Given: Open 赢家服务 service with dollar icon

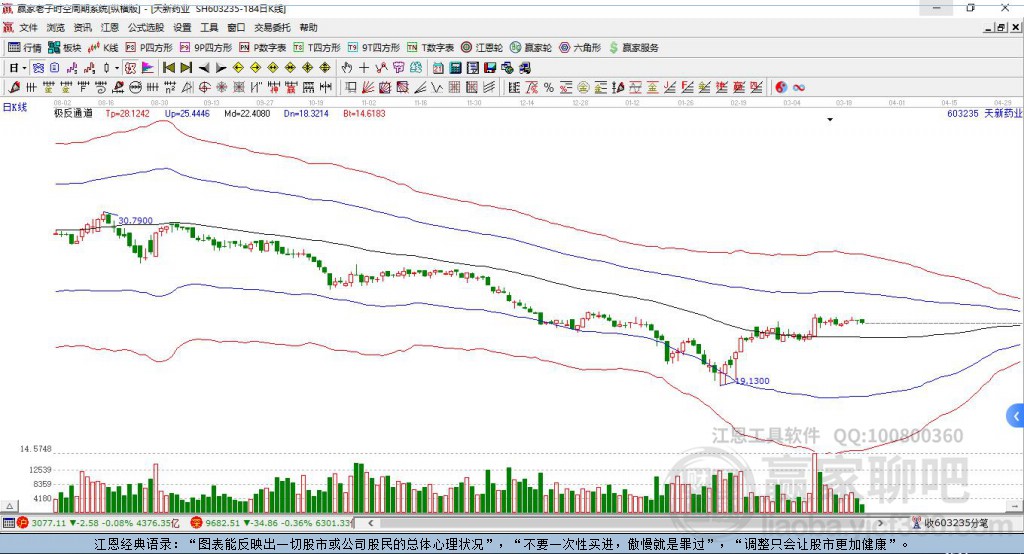Looking at the screenshot, I should (x=633, y=48).
